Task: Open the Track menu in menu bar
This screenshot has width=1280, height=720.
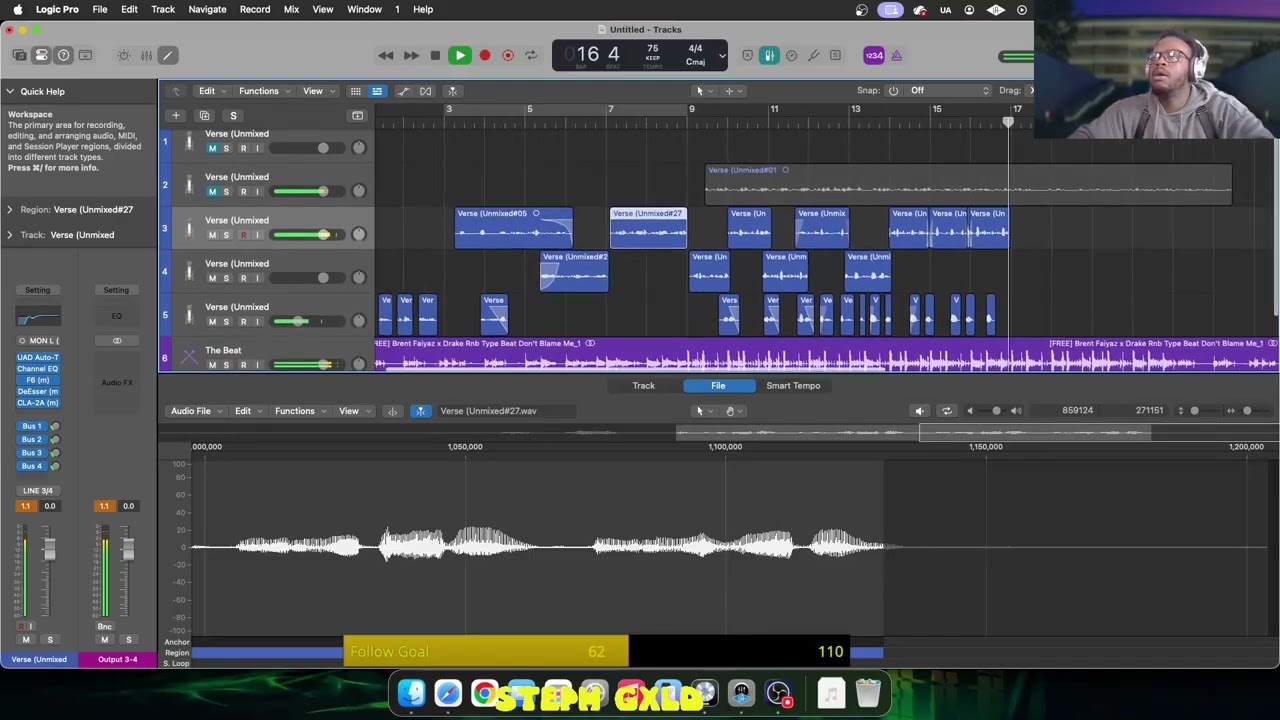Action: [x=163, y=9]
